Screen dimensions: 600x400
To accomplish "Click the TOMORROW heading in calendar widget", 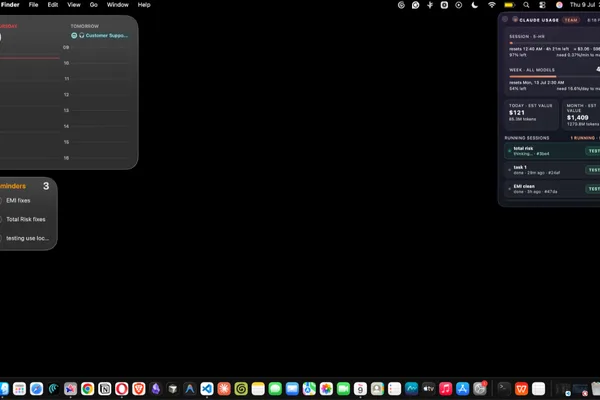I will pos(85,26).
